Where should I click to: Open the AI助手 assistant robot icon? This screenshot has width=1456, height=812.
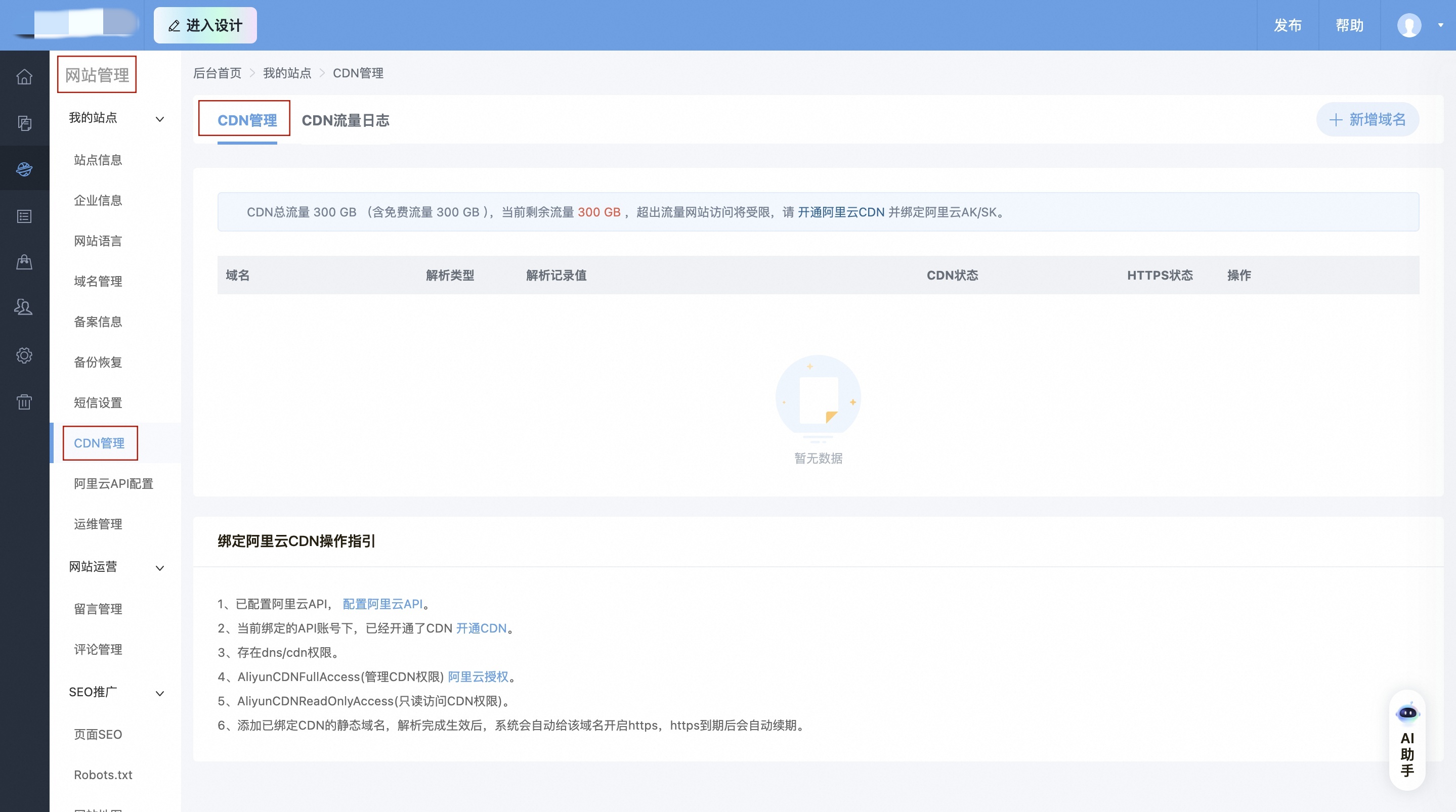tap(1407, 713)
